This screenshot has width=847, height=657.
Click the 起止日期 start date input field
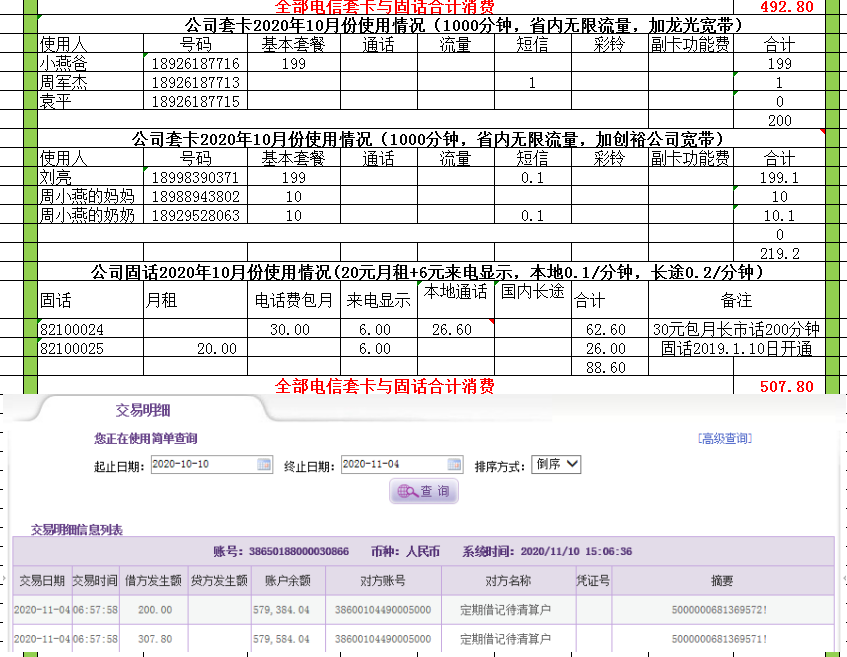(x=203, y=464)
